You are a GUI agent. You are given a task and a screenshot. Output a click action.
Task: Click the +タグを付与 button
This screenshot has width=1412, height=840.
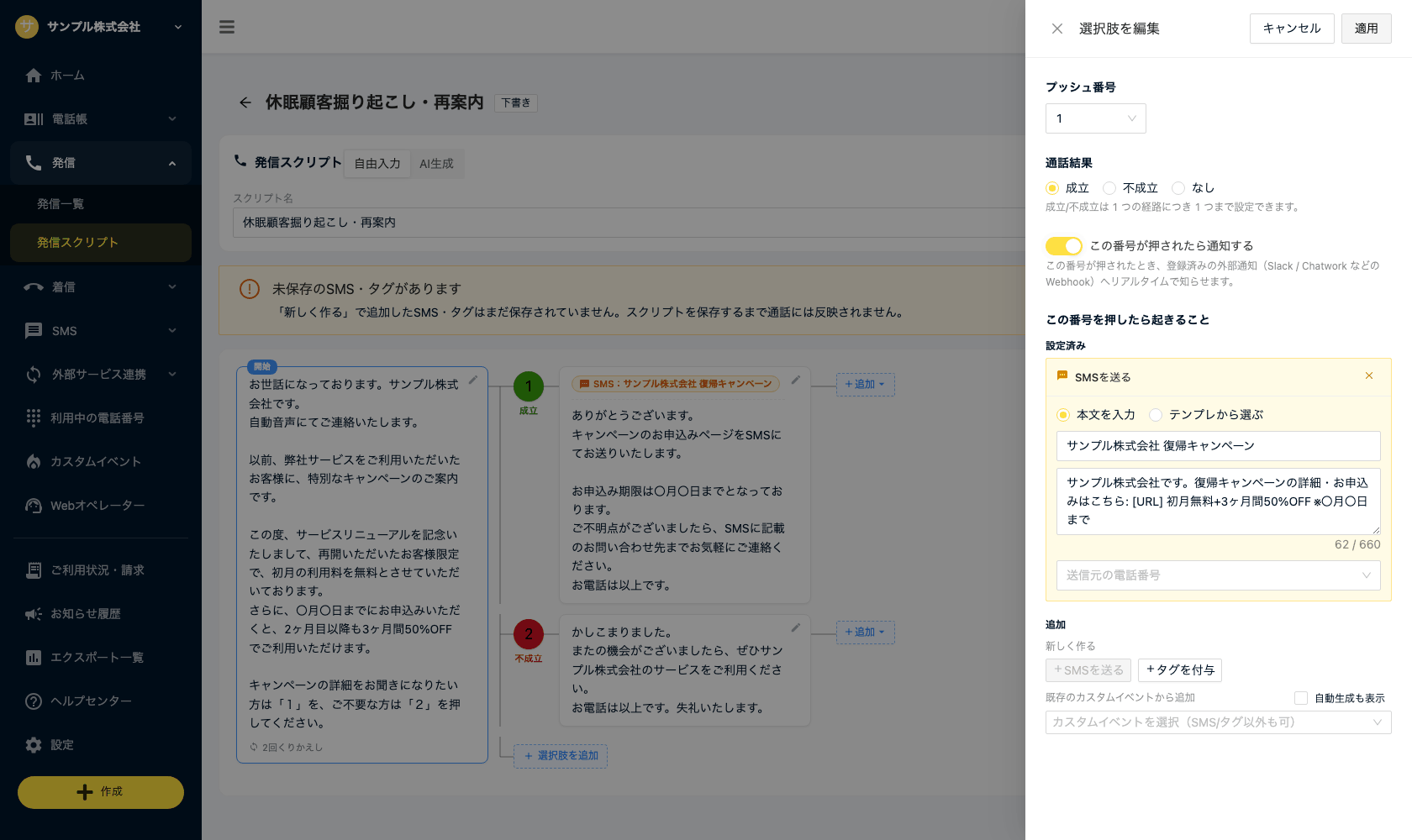[1180, 670]
